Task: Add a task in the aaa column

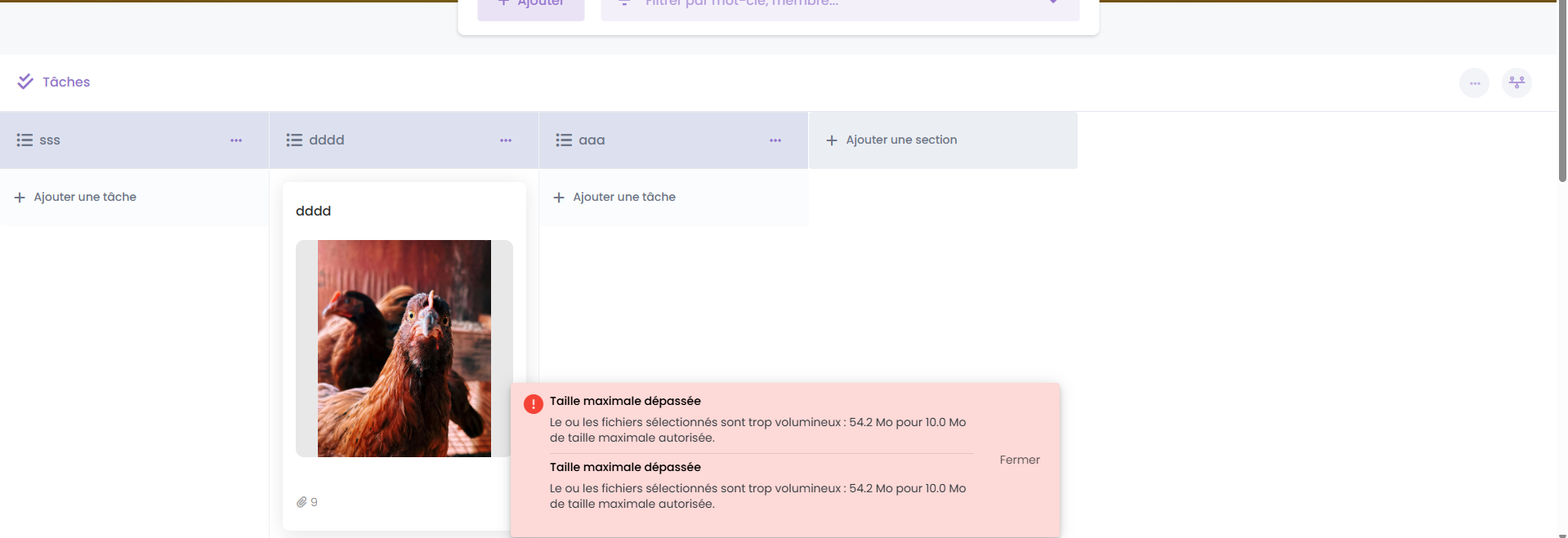Action: pos(623,197)
